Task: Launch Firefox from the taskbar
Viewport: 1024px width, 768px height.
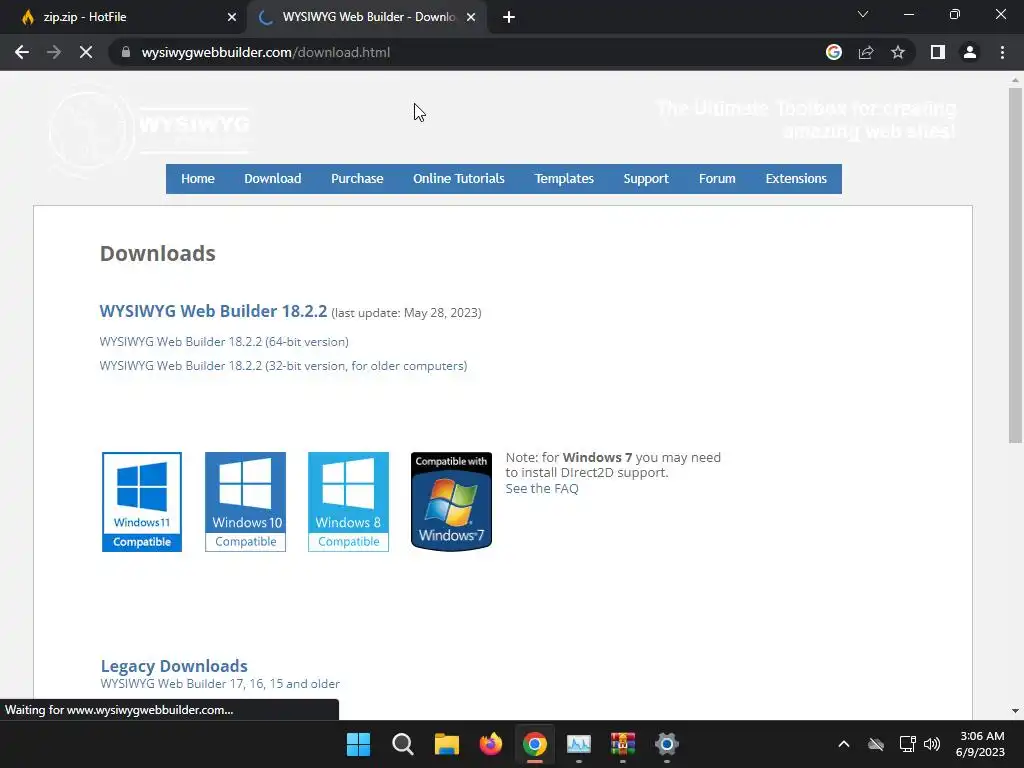Action: (490, 744)
